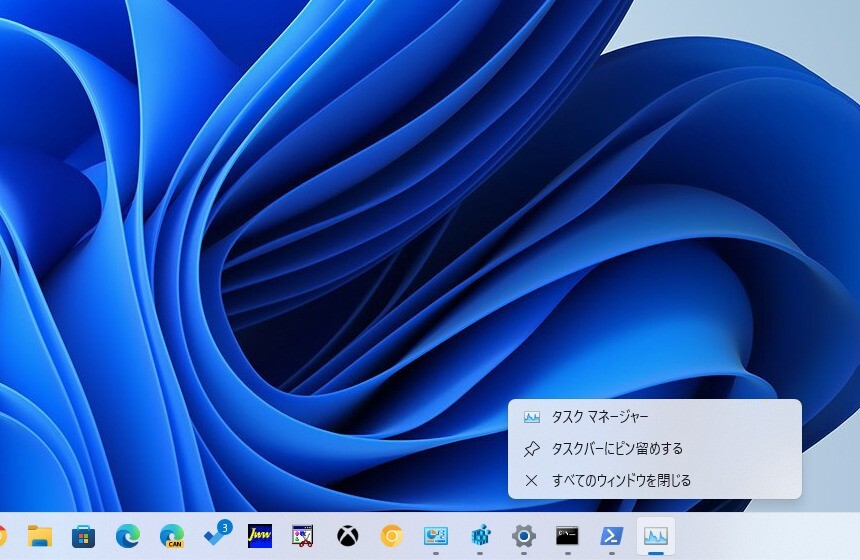Viewport: 860px width, 560px height.
Task: Open the Snipping Tool with scissors icon
Action: point(303,536)
